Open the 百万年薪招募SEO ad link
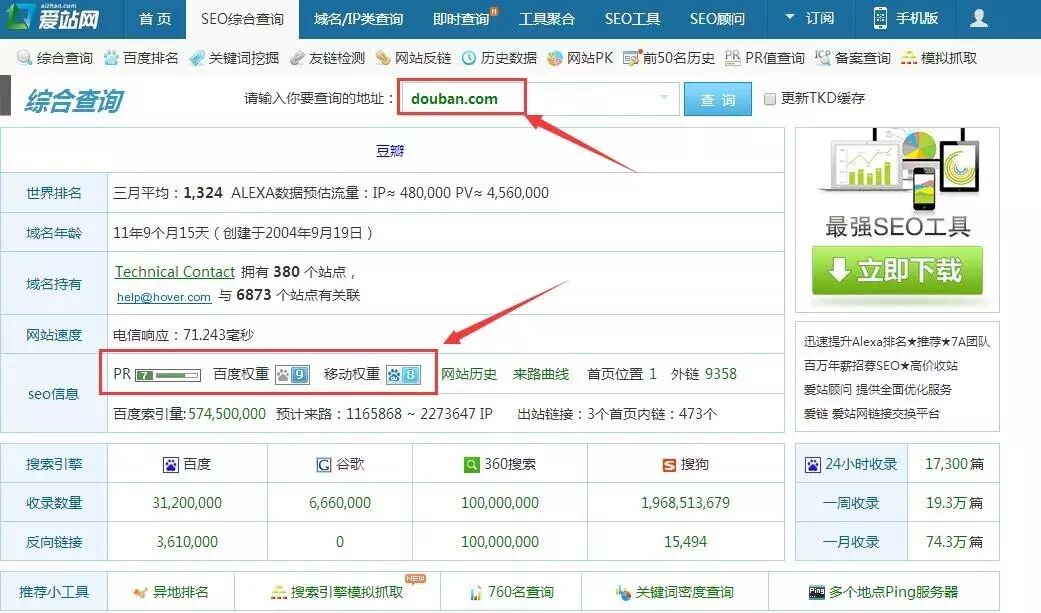 point(881,365)
